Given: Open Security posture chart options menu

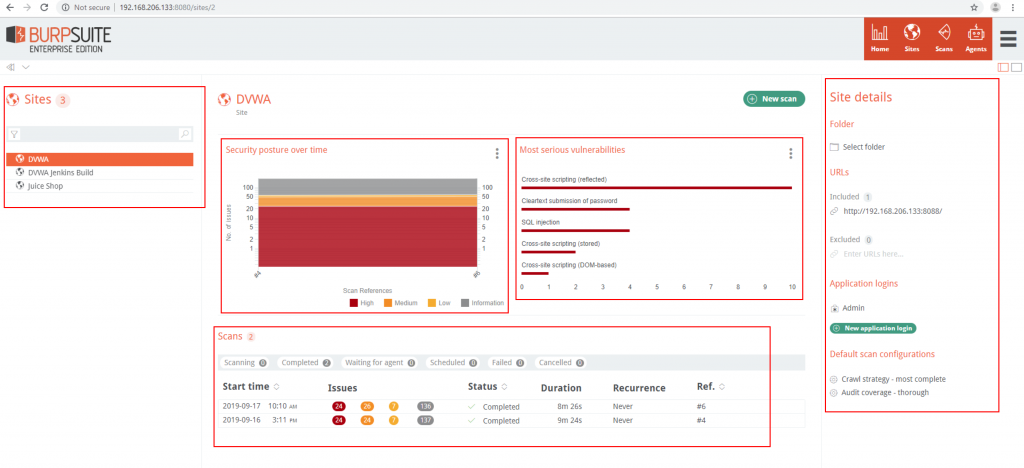Looking at the screenshot, I should click(496, 153).
